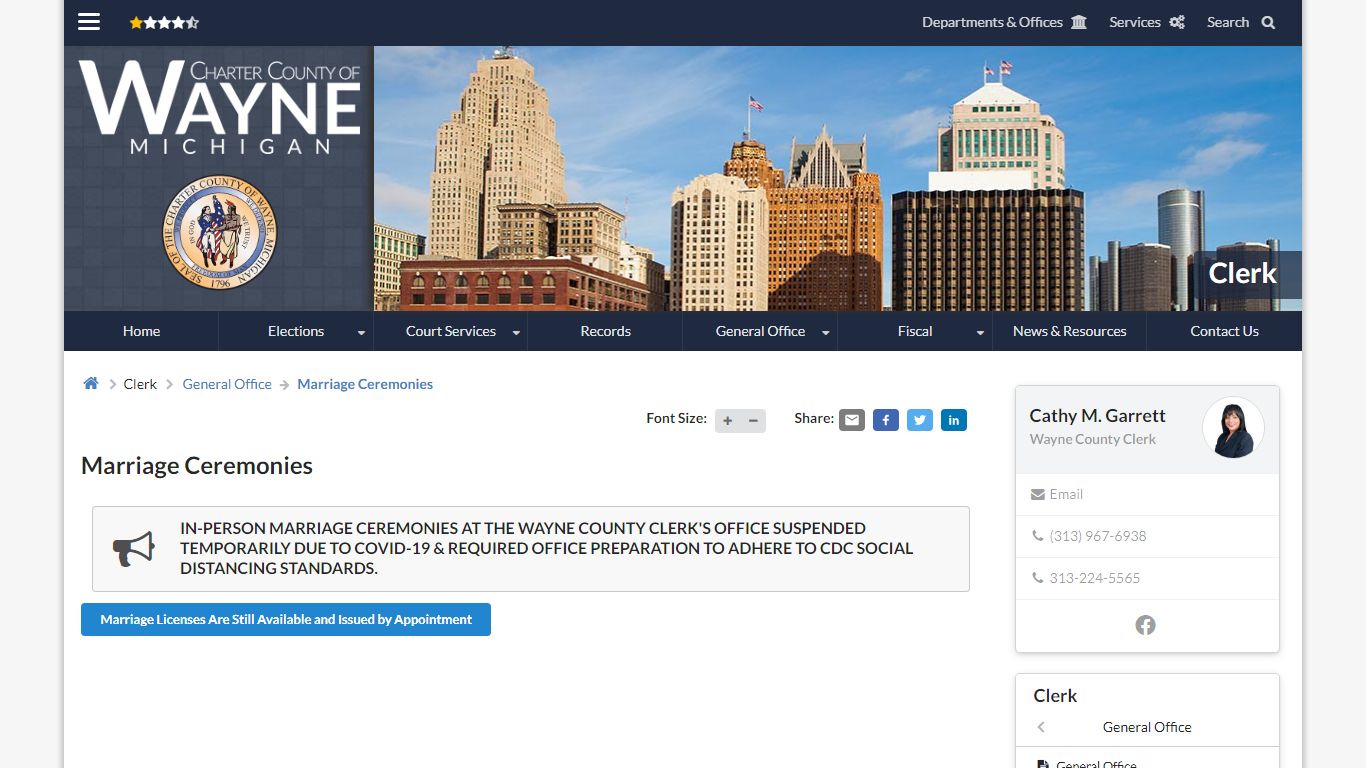This screenshot has height=768, width=1366.
Task: Open the hamburger menu icon
Action: click(x=89, y=22)
